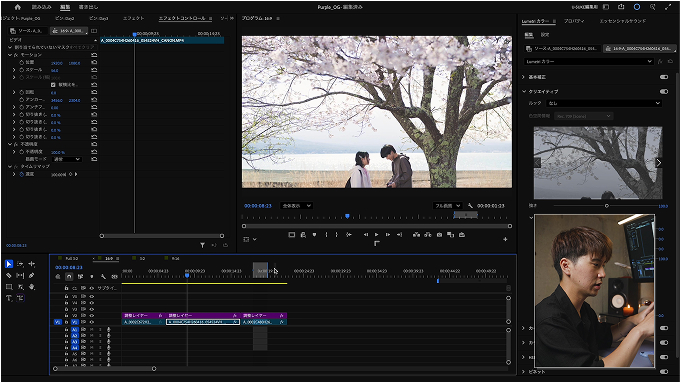Show next Look preview with right arrow
The width and height of the screenshot is (681, 383).
pyautogui.click(x=658, y=162)
